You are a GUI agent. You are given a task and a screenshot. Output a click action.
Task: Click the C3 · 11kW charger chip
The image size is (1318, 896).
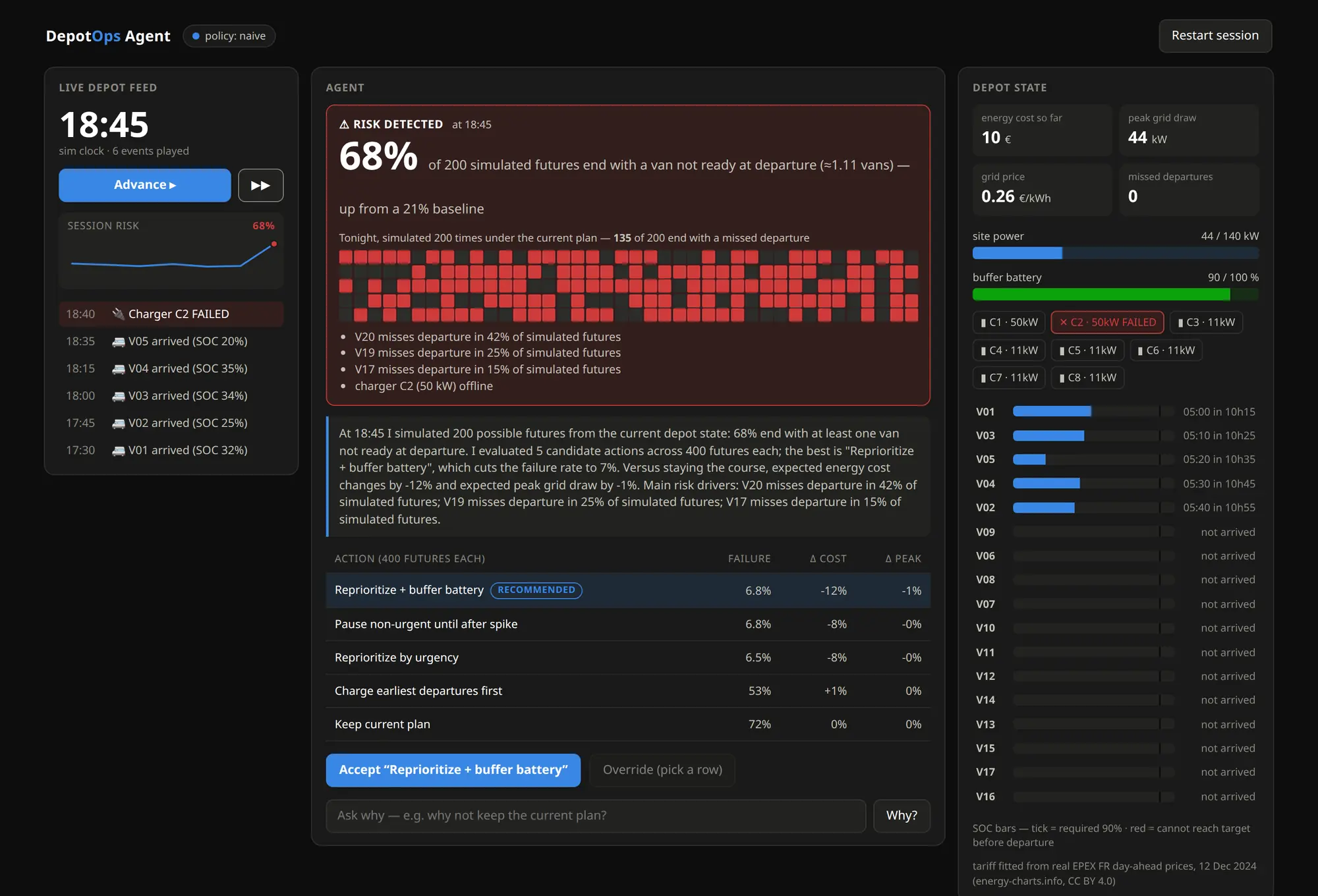(x=1206, y=322)
